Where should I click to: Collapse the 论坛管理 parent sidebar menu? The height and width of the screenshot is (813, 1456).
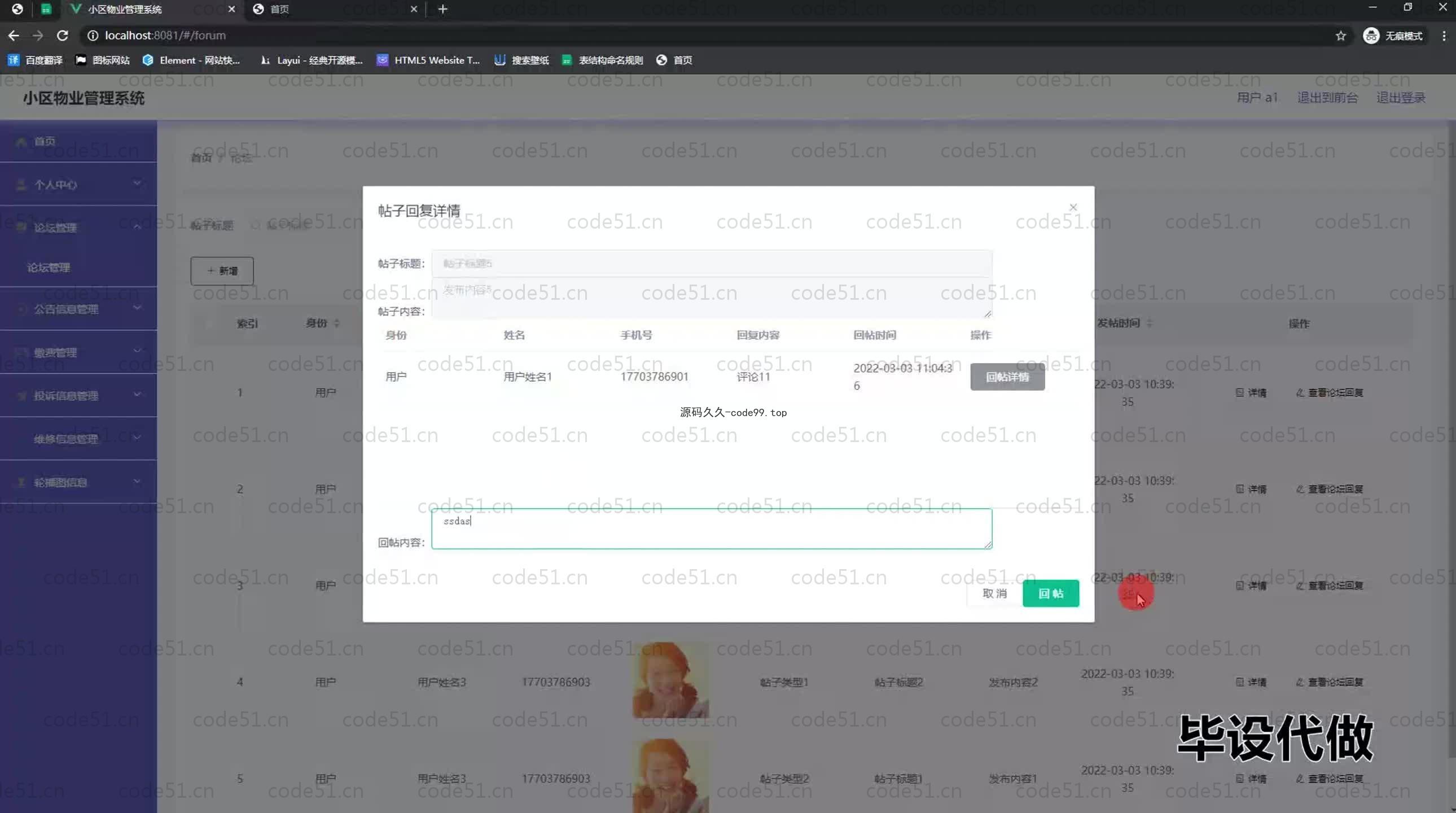[78, 228]
